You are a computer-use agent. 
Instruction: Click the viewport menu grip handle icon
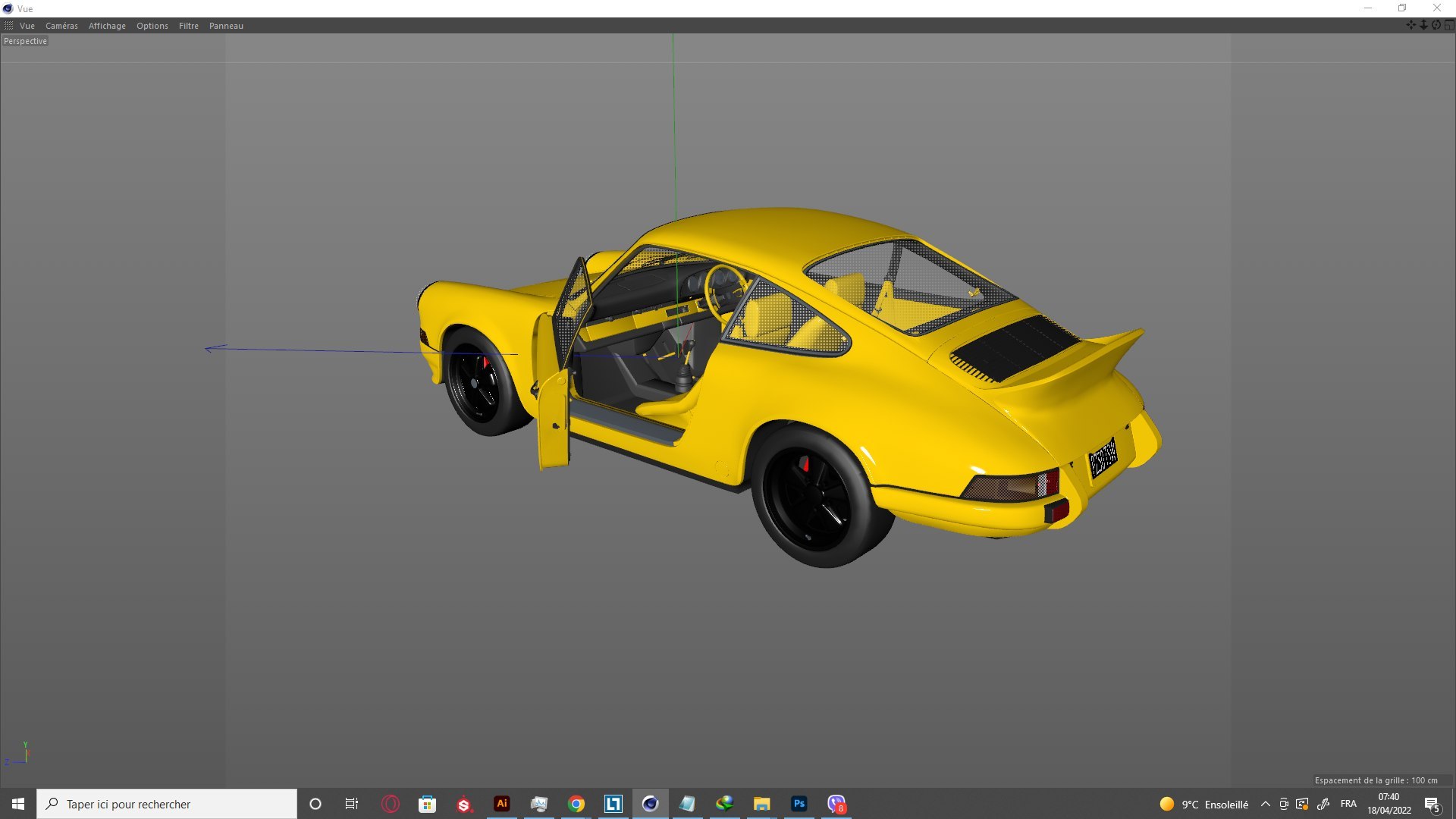point(8,26)
